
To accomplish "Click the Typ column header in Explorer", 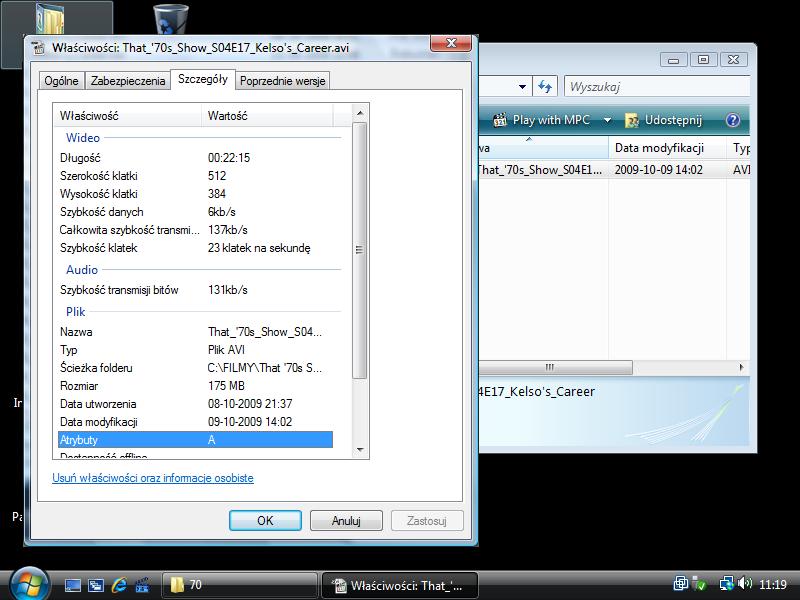I will pos(739,148).
